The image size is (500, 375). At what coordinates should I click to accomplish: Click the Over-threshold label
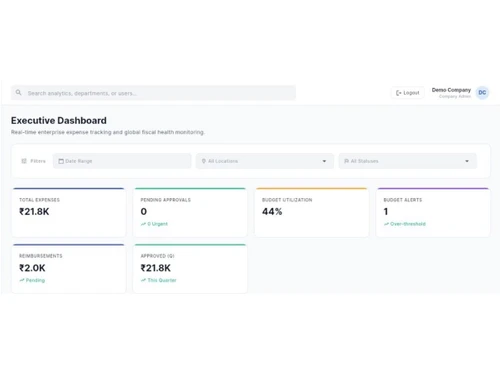click(408, 224)
